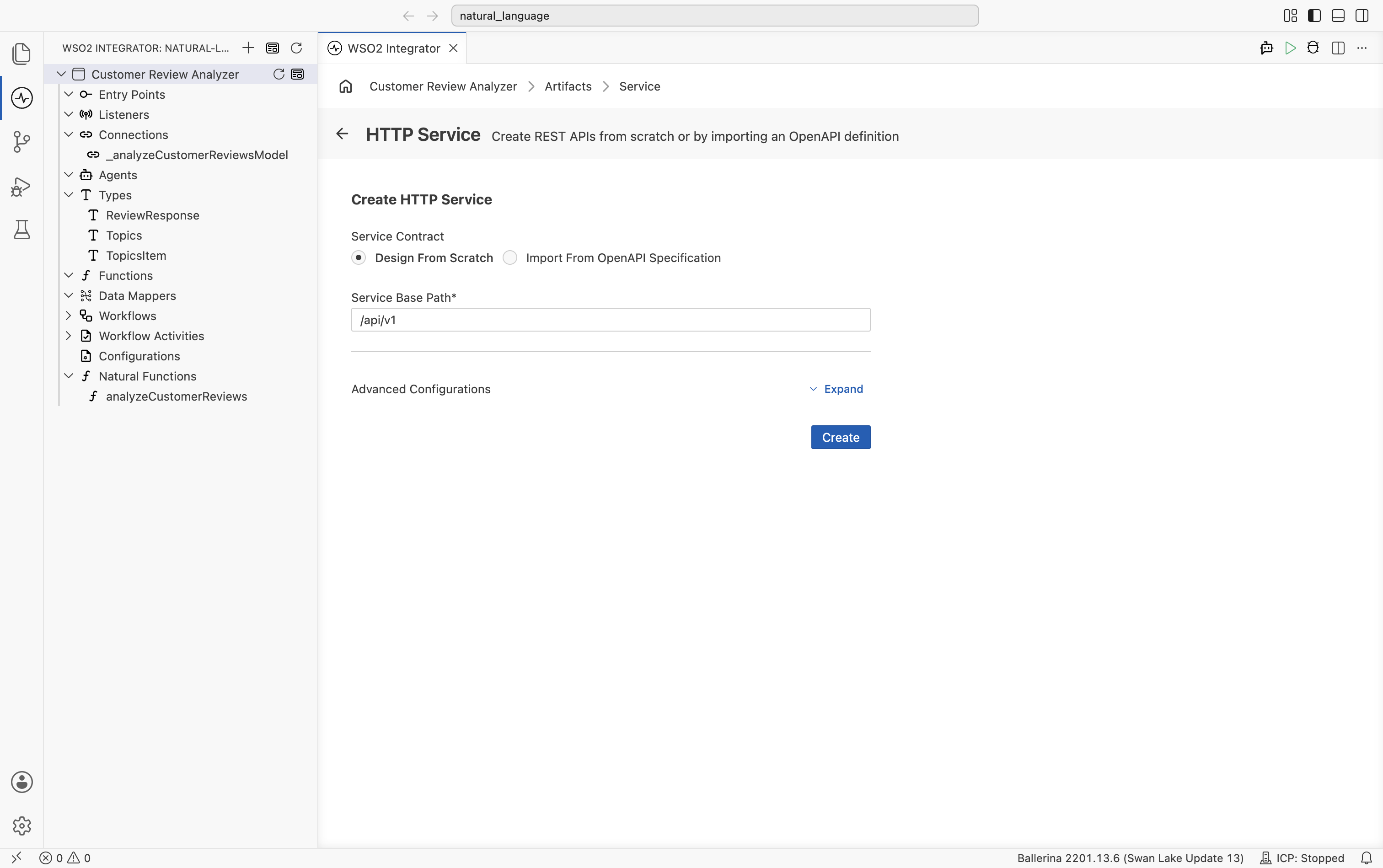Open the Accounts menu icon

tap(22, 782)
